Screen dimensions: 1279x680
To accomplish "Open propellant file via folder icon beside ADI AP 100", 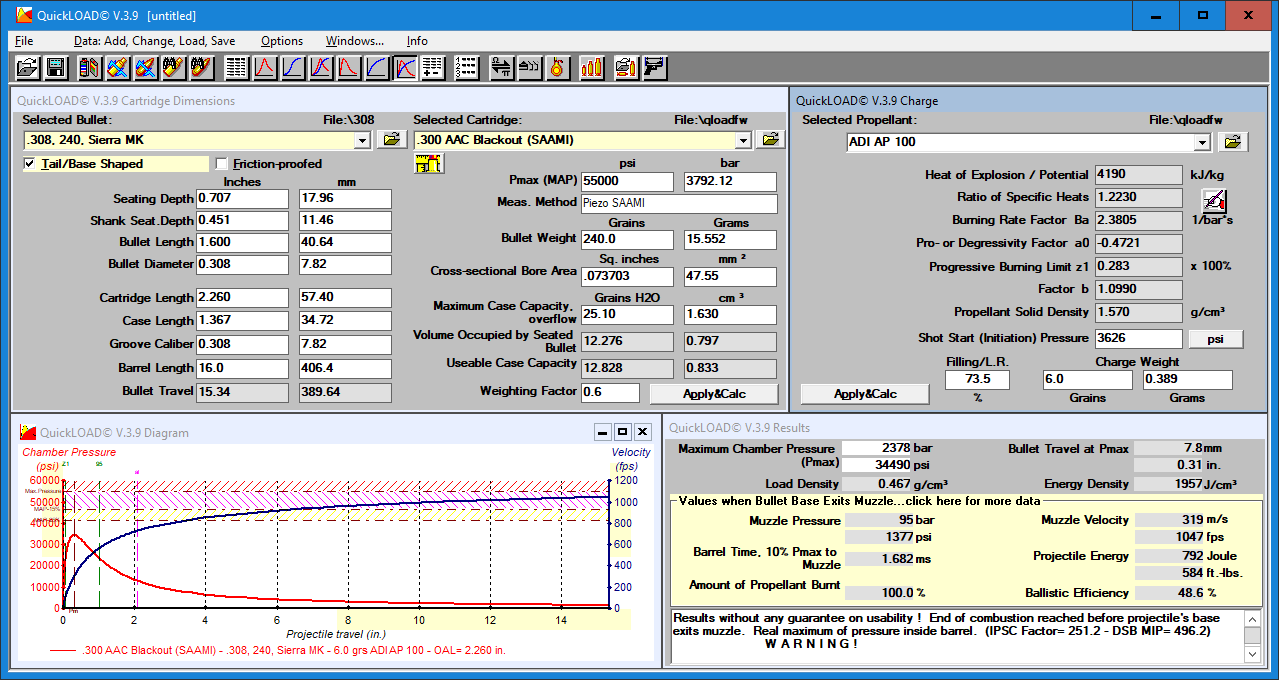I will coord(1233,142).
